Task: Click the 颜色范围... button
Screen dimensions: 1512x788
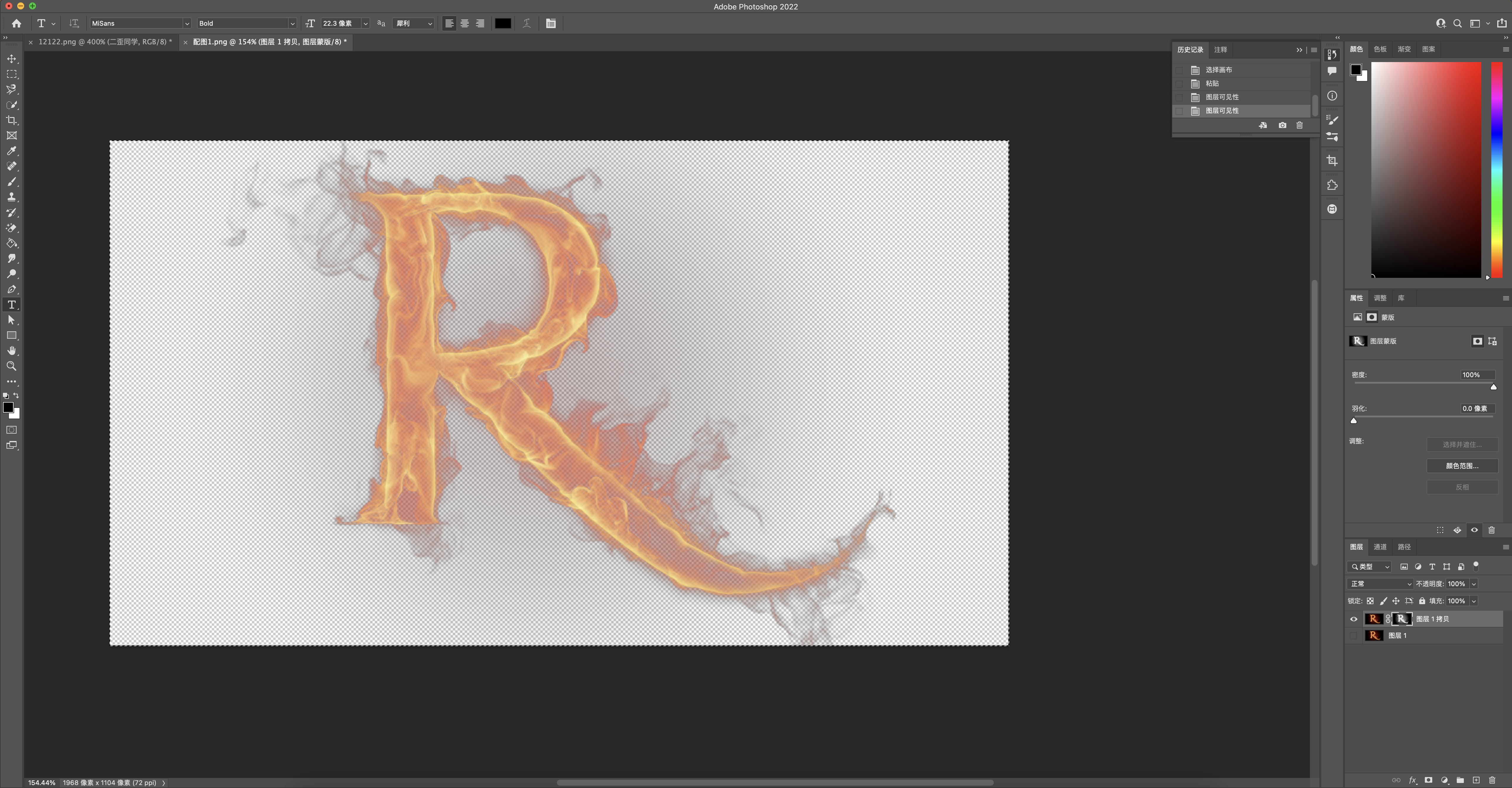Action: tap(1461, 466)
